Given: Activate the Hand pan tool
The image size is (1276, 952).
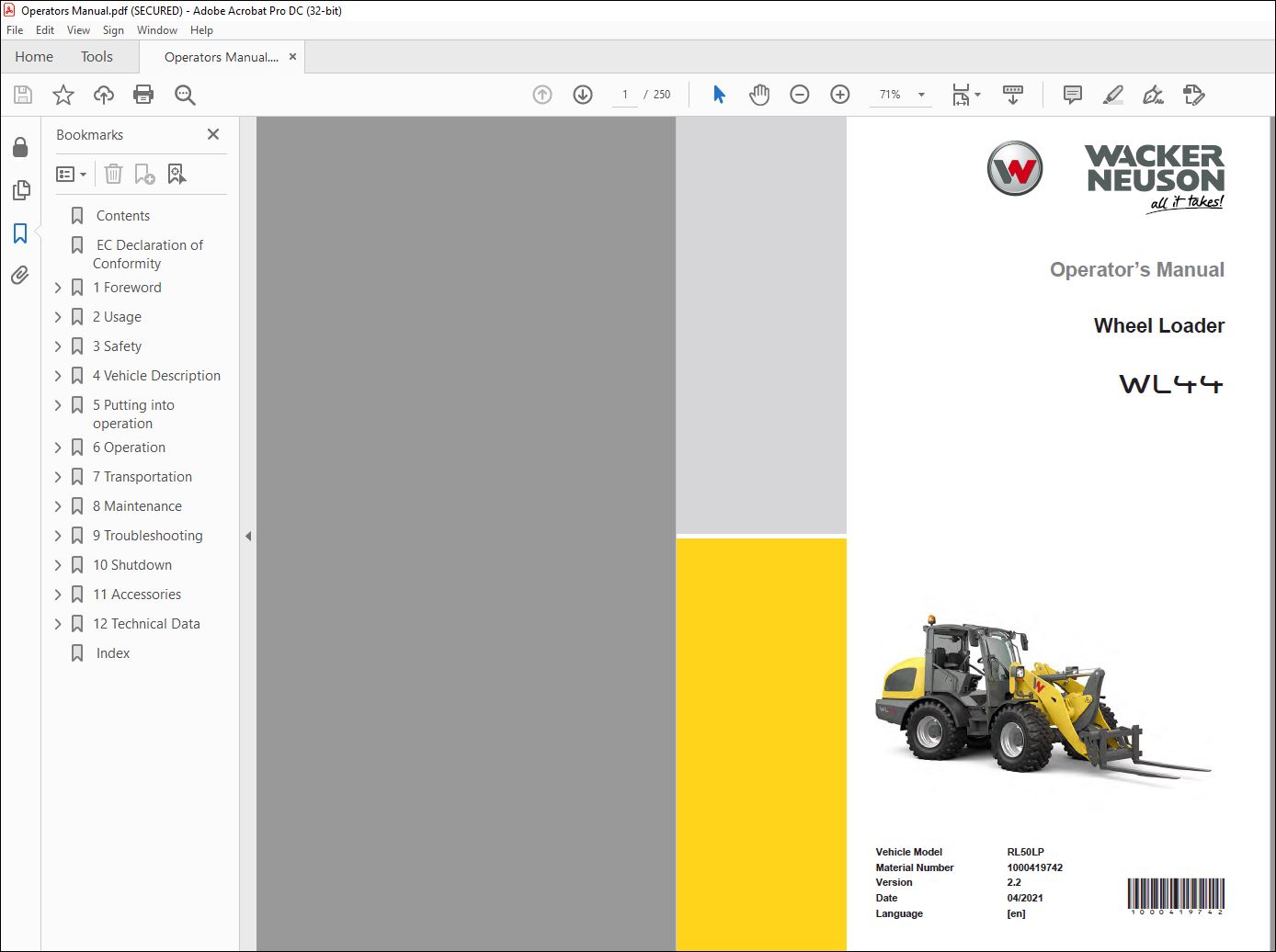Looking at the screenshot, I should 759,95.
